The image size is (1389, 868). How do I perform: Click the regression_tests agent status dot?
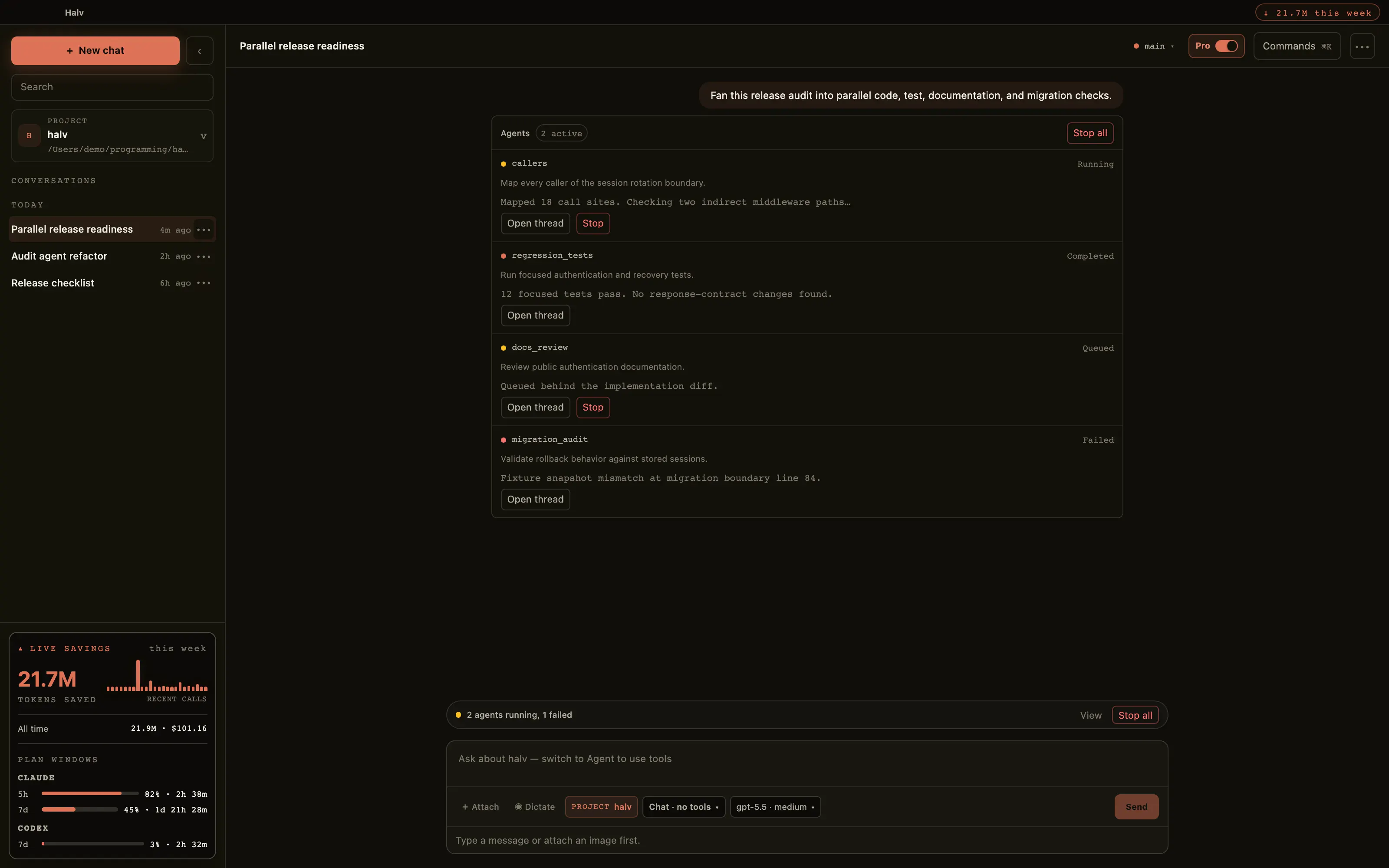pyautogui.click(x=504, y=256)
